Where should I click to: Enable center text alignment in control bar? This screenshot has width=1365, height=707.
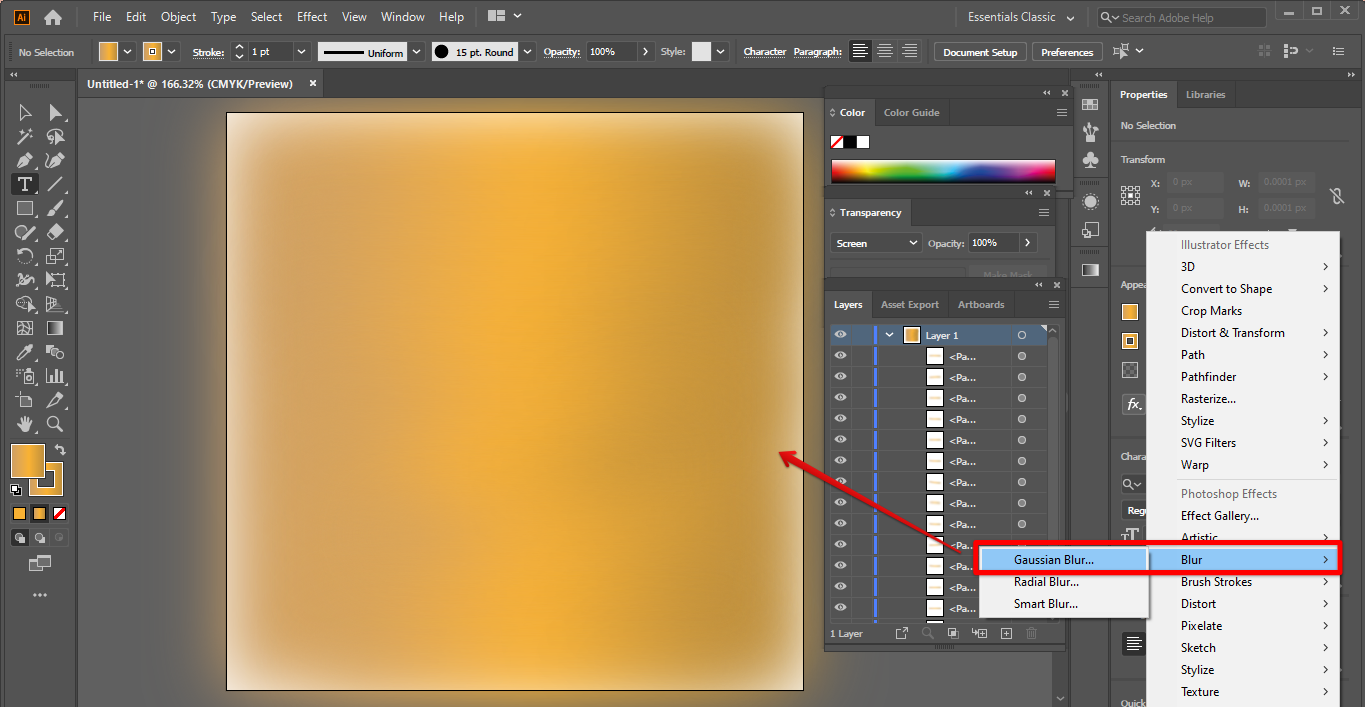(x=885, y=51)
